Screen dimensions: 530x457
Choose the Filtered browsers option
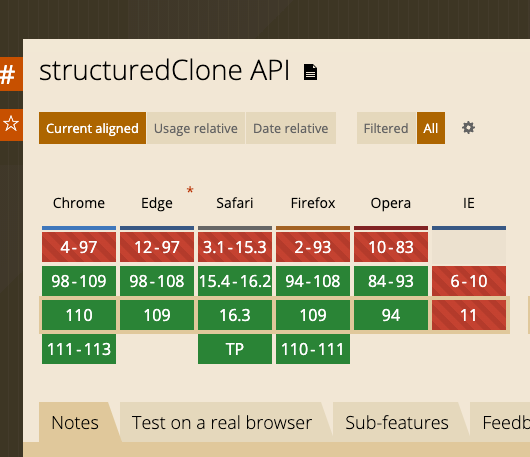tap(386, 128)
